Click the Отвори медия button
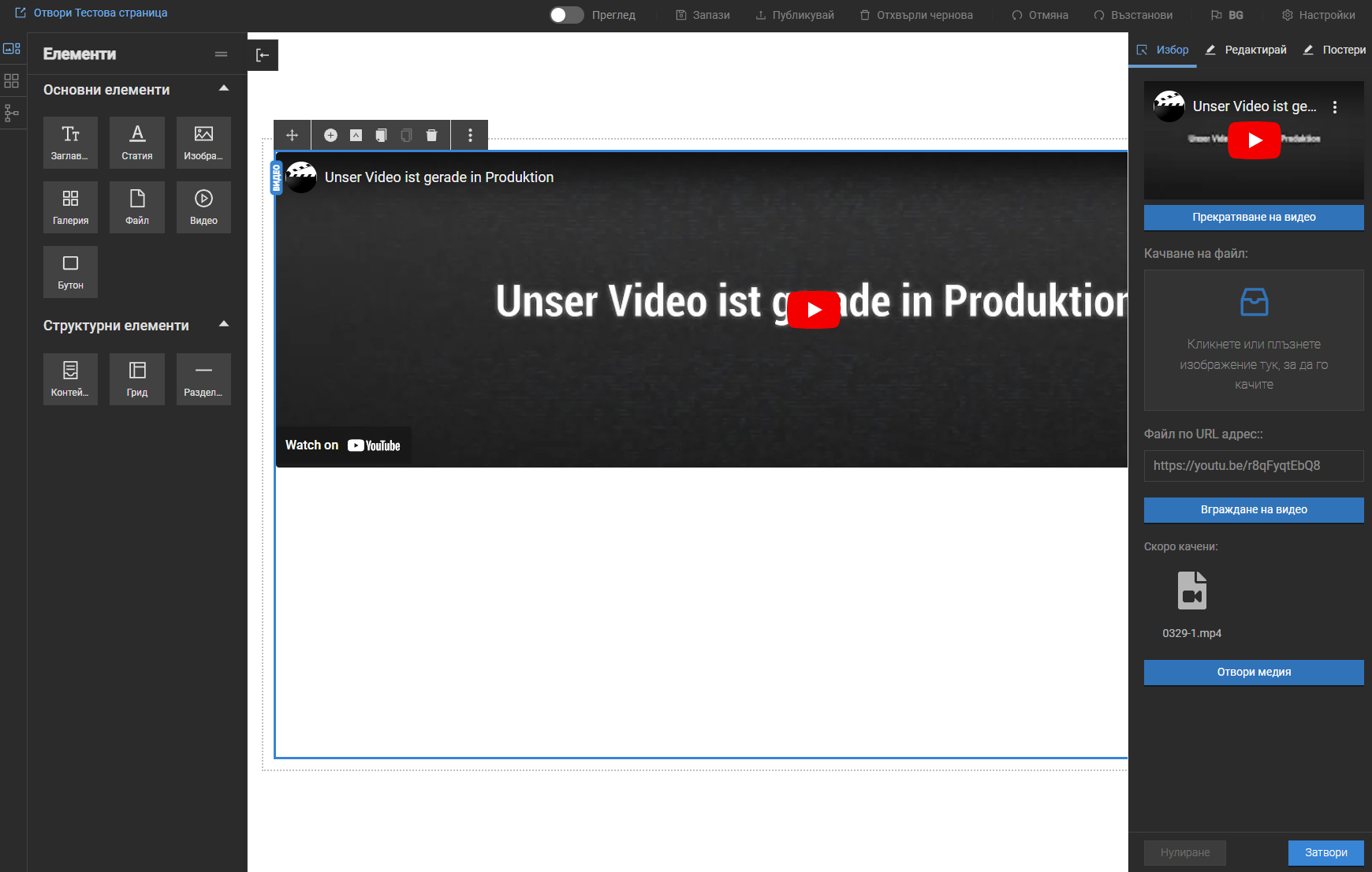The width and height of the screenshot is (1372, 872). (1254, 673)
